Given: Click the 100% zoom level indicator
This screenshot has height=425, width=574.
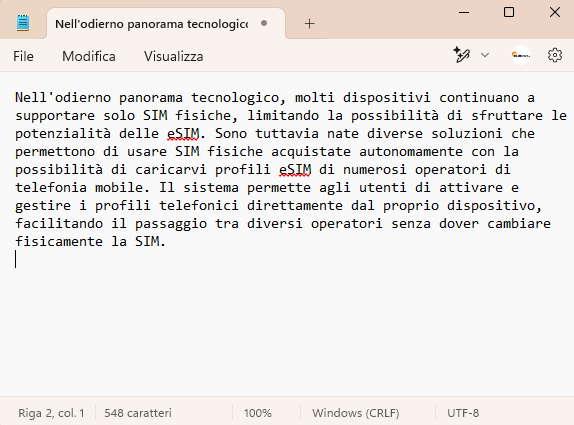Looking at the screenshot, I should coord(258,413).
